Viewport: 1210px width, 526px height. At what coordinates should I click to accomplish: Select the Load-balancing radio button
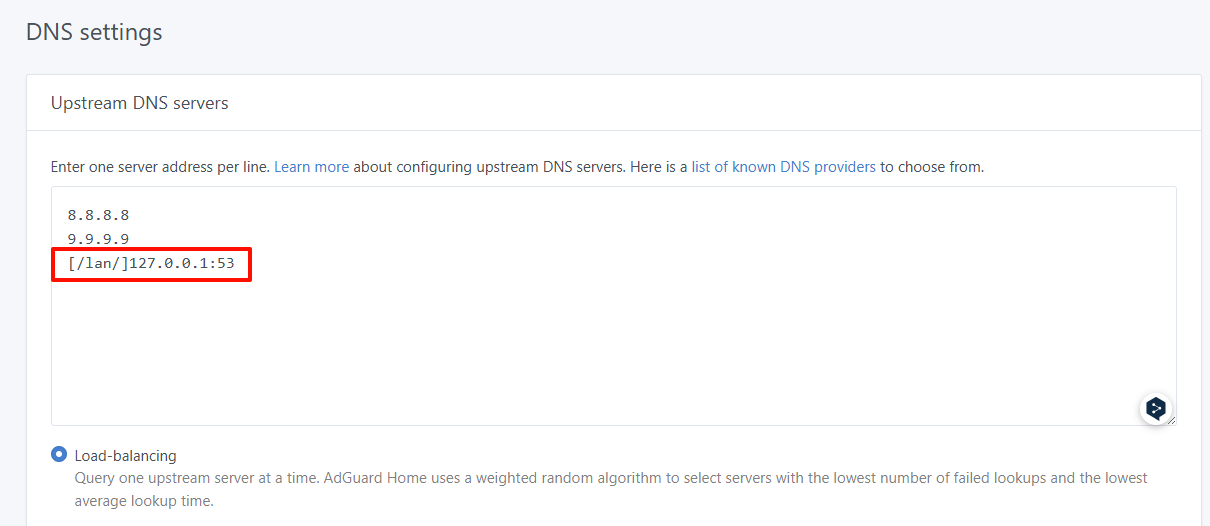point(59,455)
